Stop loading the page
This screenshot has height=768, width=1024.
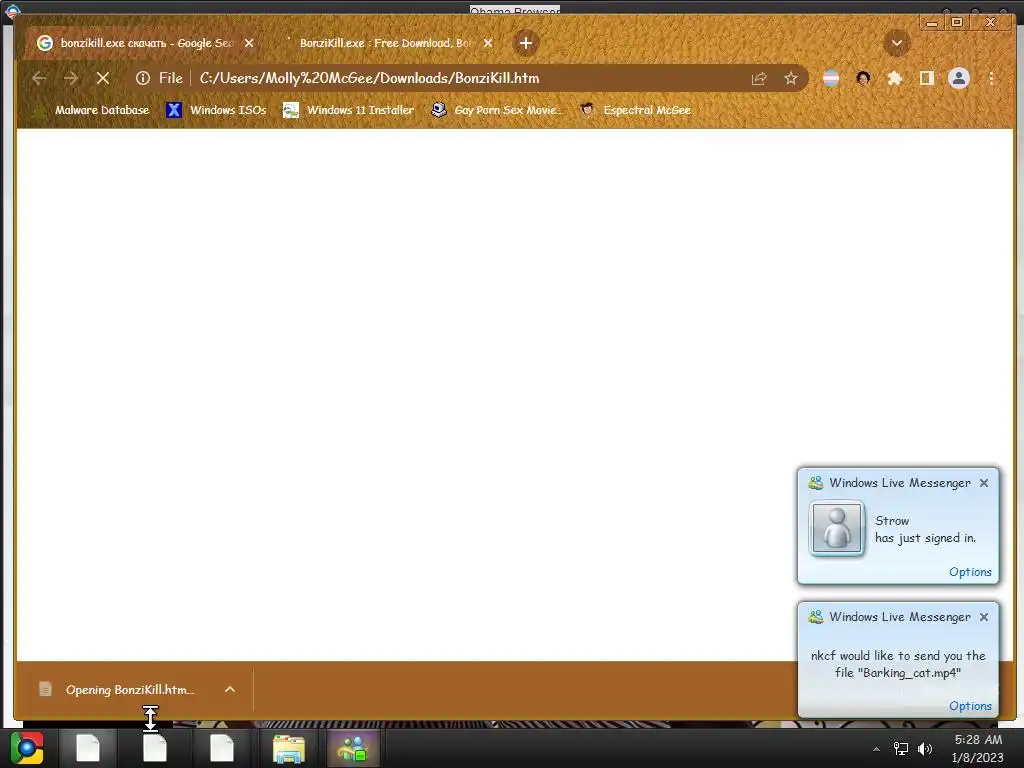[103, 78]
